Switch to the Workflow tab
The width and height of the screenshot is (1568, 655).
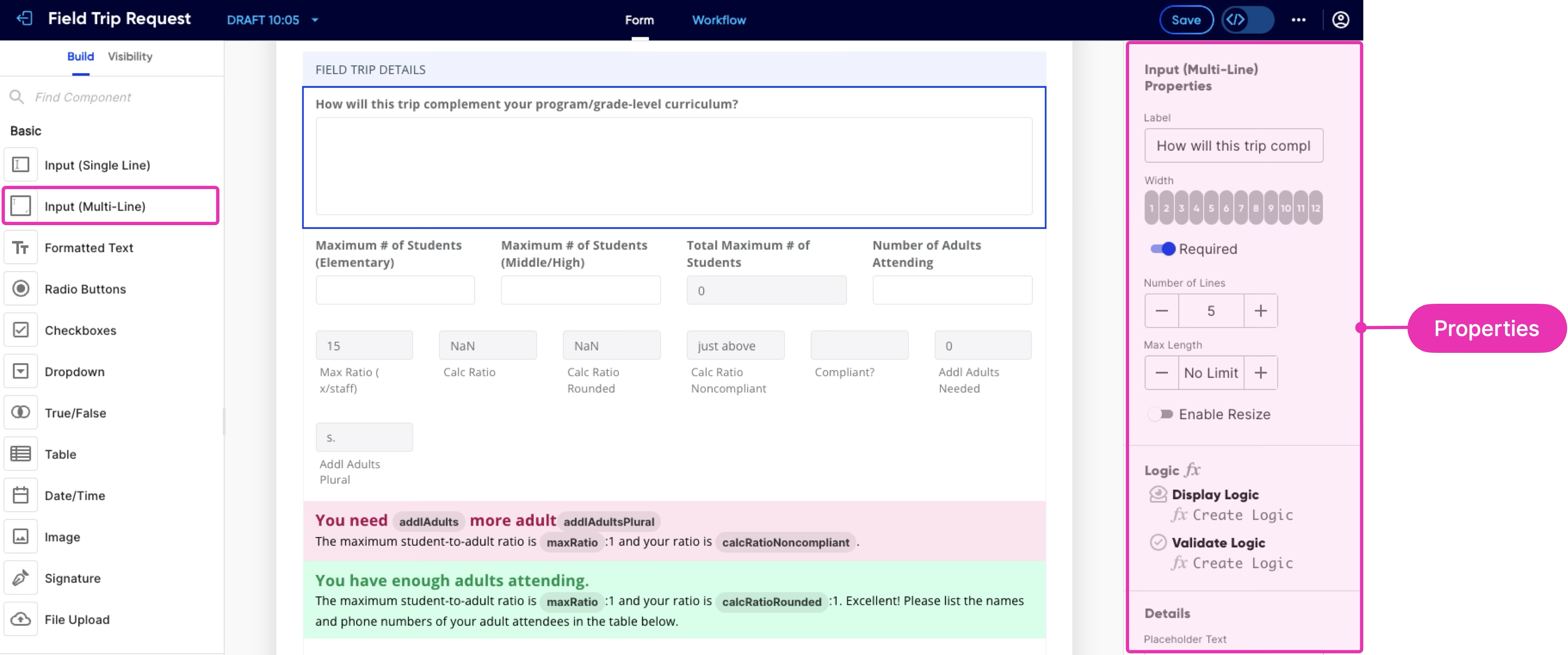pos(718,20)
